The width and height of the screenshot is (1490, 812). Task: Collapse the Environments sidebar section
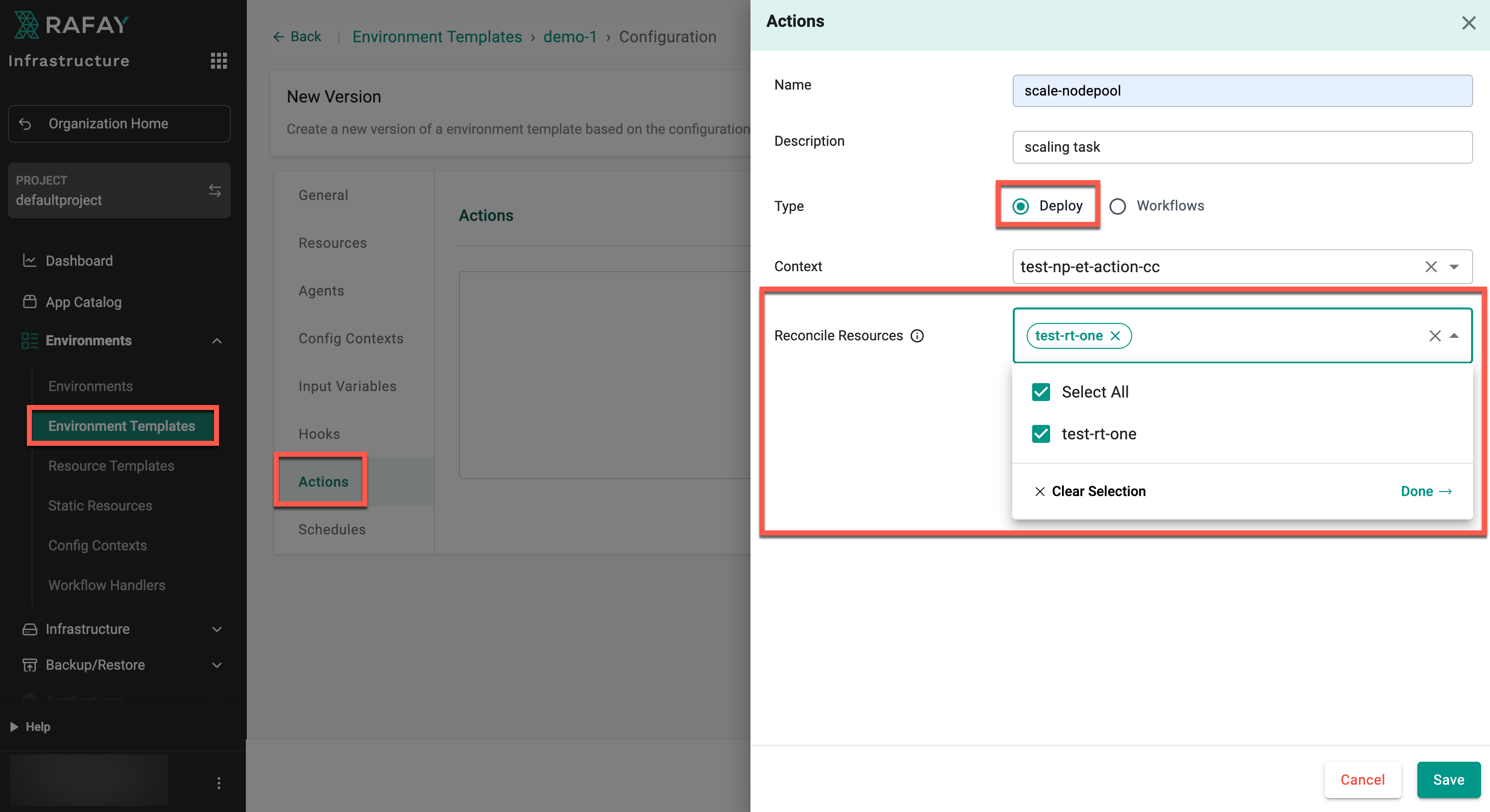click(x=217, y=341)
